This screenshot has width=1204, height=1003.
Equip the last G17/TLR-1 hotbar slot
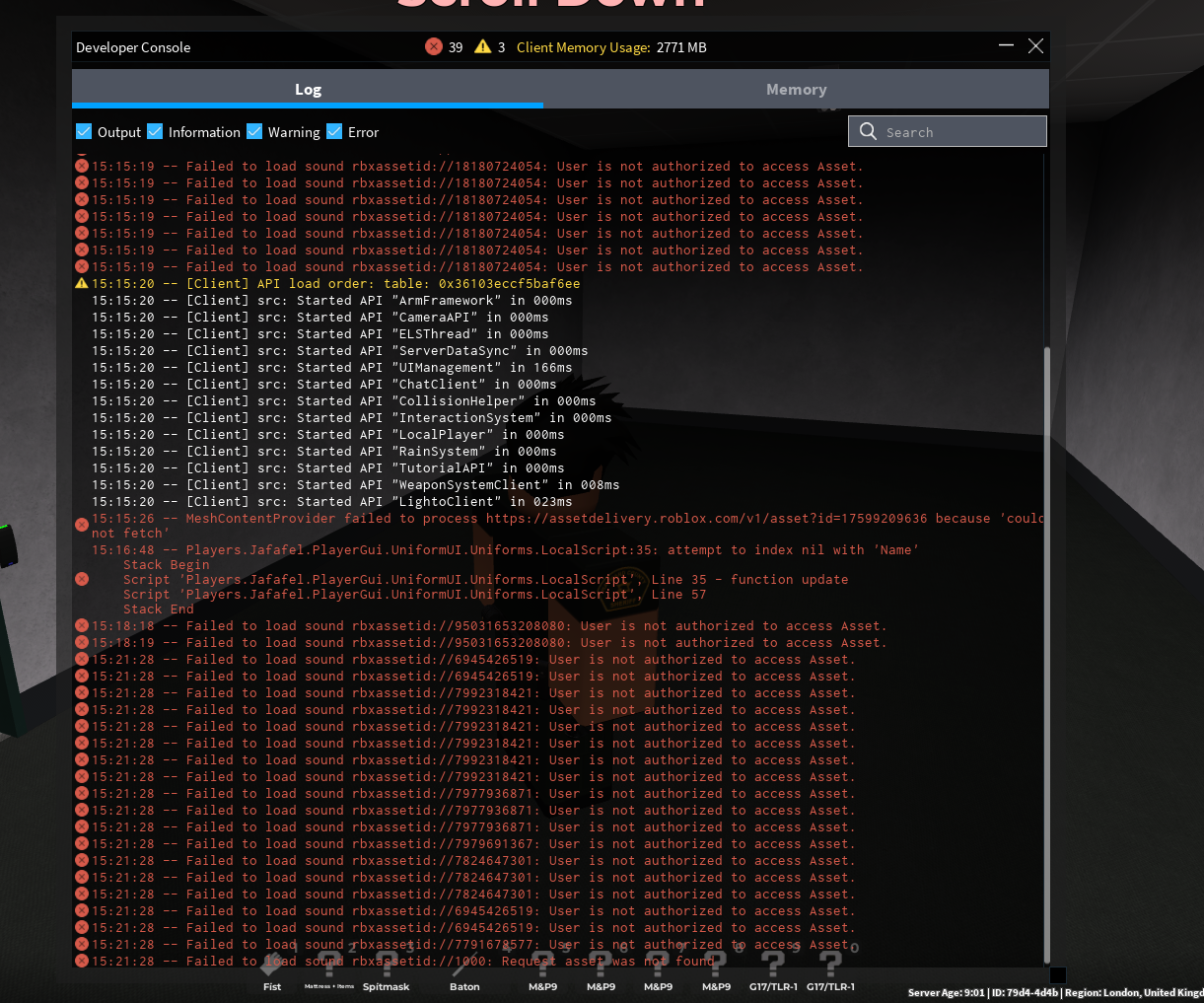coord(830,970)
